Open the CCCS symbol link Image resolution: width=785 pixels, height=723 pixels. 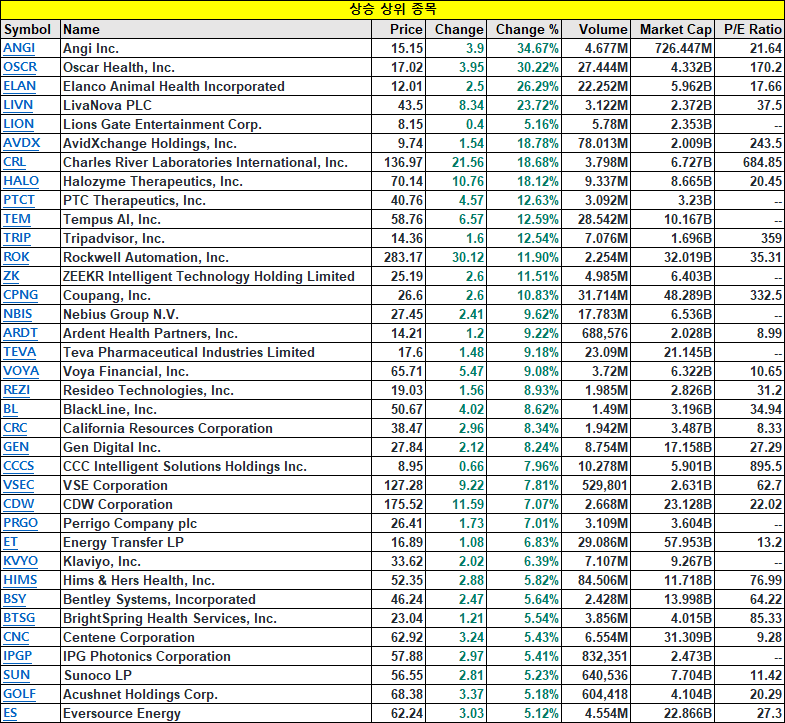(x=19, y=467)
